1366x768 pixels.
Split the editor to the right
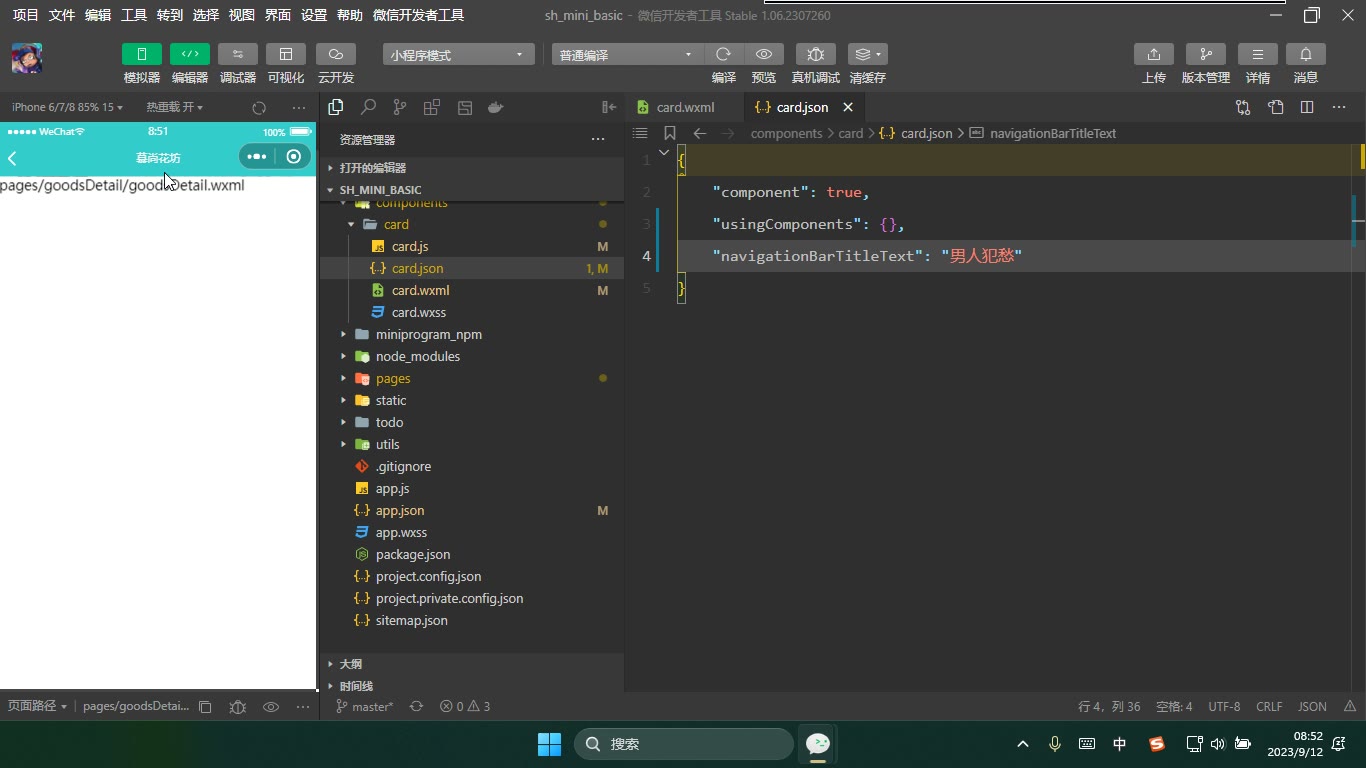[x=1307, y=107]
